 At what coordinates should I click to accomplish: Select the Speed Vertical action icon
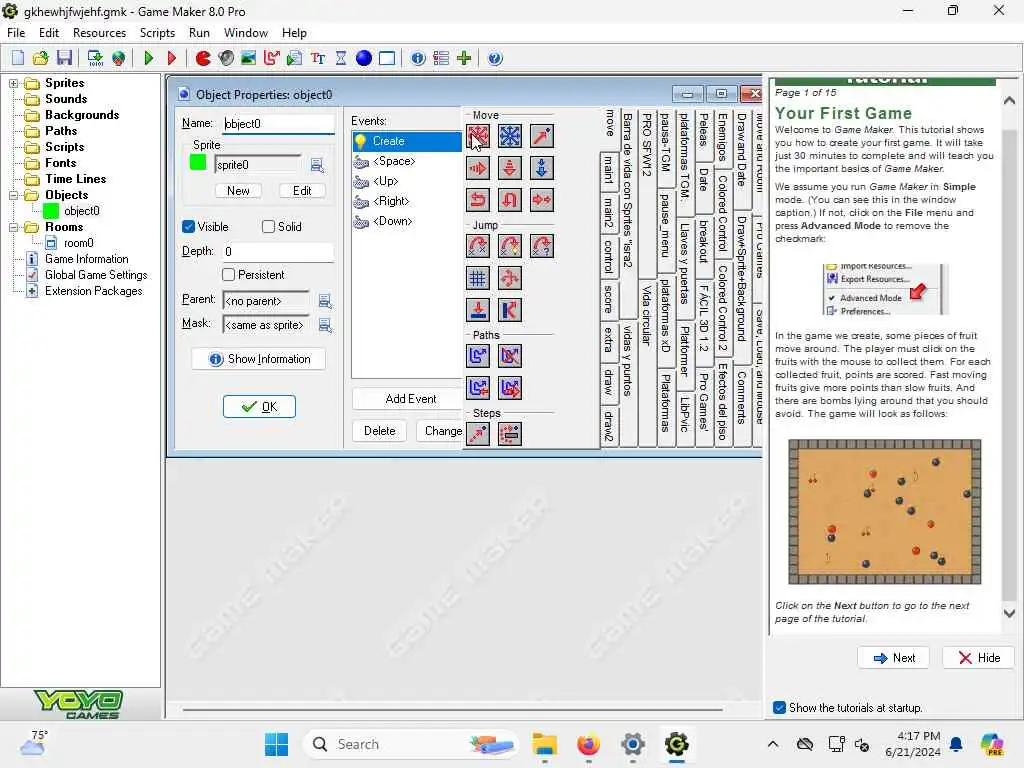click(510, 168)
